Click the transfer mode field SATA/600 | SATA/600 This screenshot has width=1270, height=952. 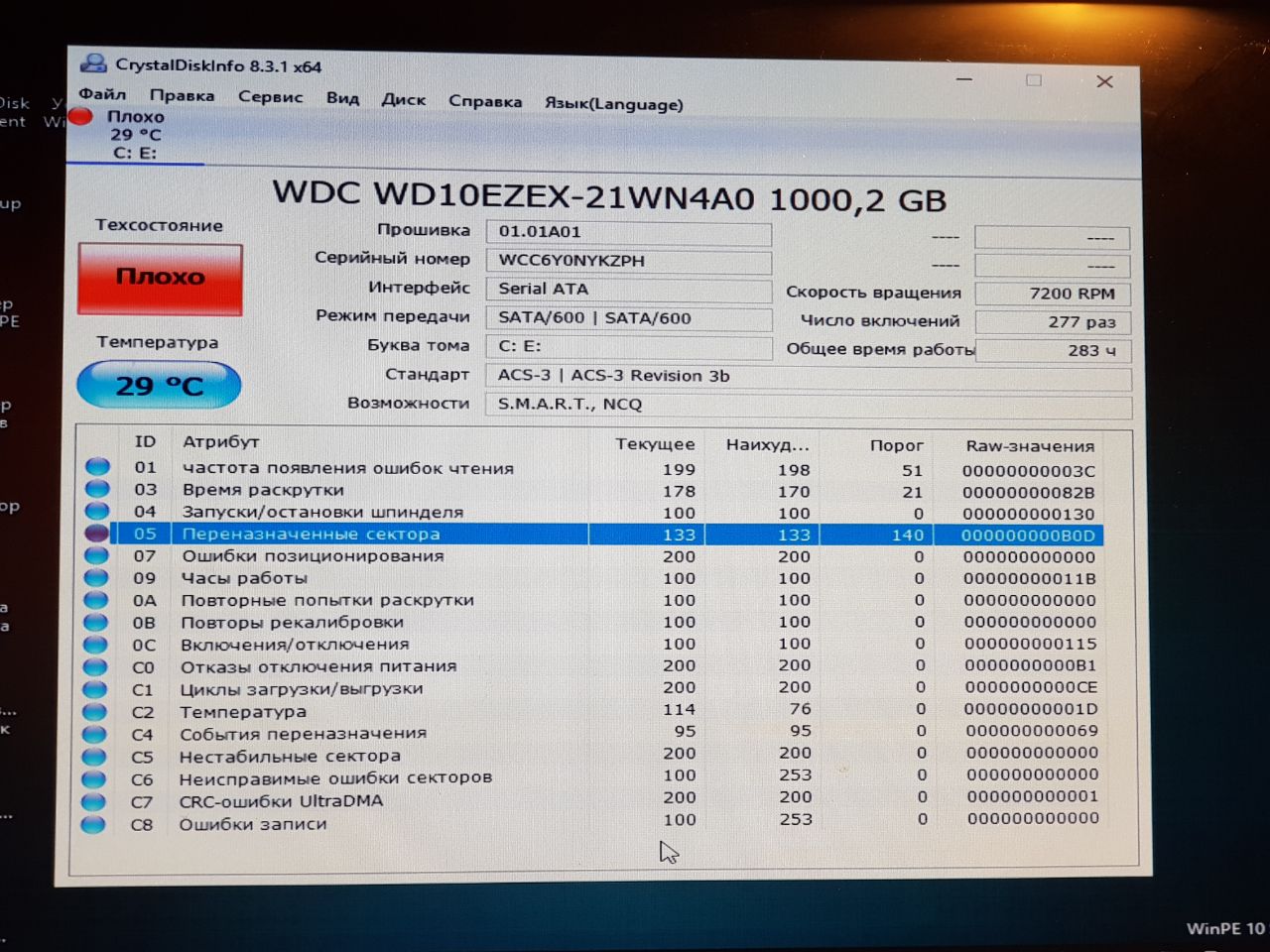pyautogui.click(x=628, y=318)
